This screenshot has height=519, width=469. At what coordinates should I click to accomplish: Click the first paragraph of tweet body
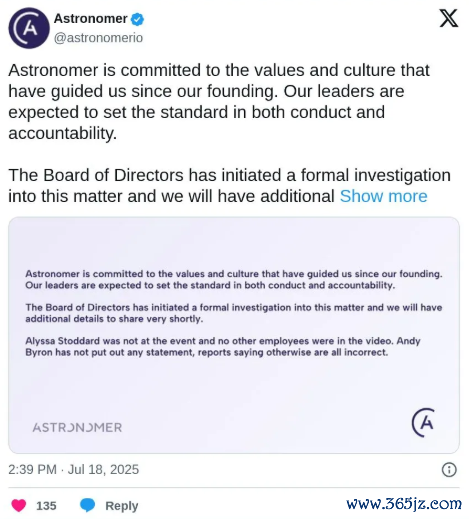pyautogui.click(x=219, y=102)
